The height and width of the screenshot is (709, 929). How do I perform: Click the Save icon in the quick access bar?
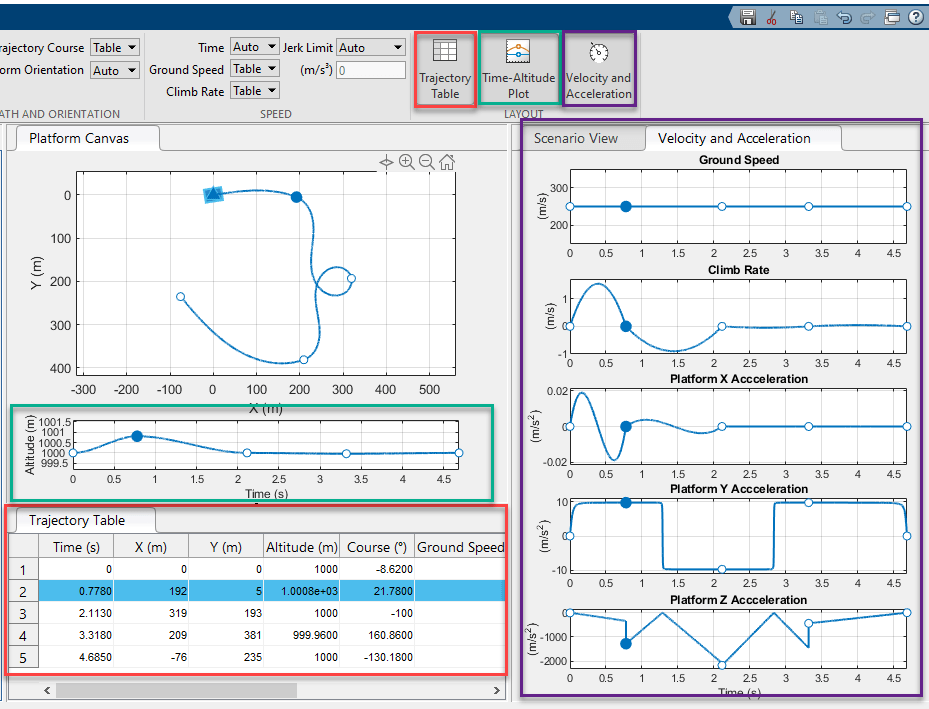(747, 17)
